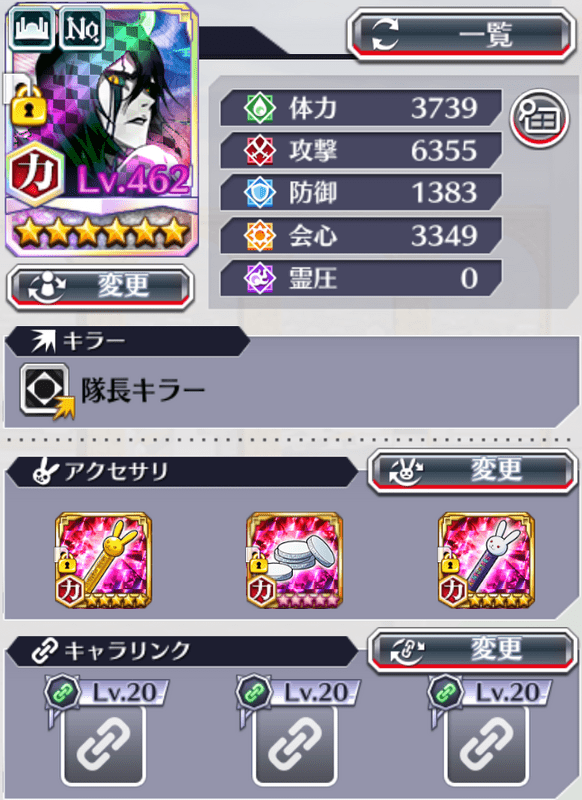Viewport: 582px width, 800px height.
Task: Tap the 攻撃 attack stat row
Action: (x=361, y=151)
